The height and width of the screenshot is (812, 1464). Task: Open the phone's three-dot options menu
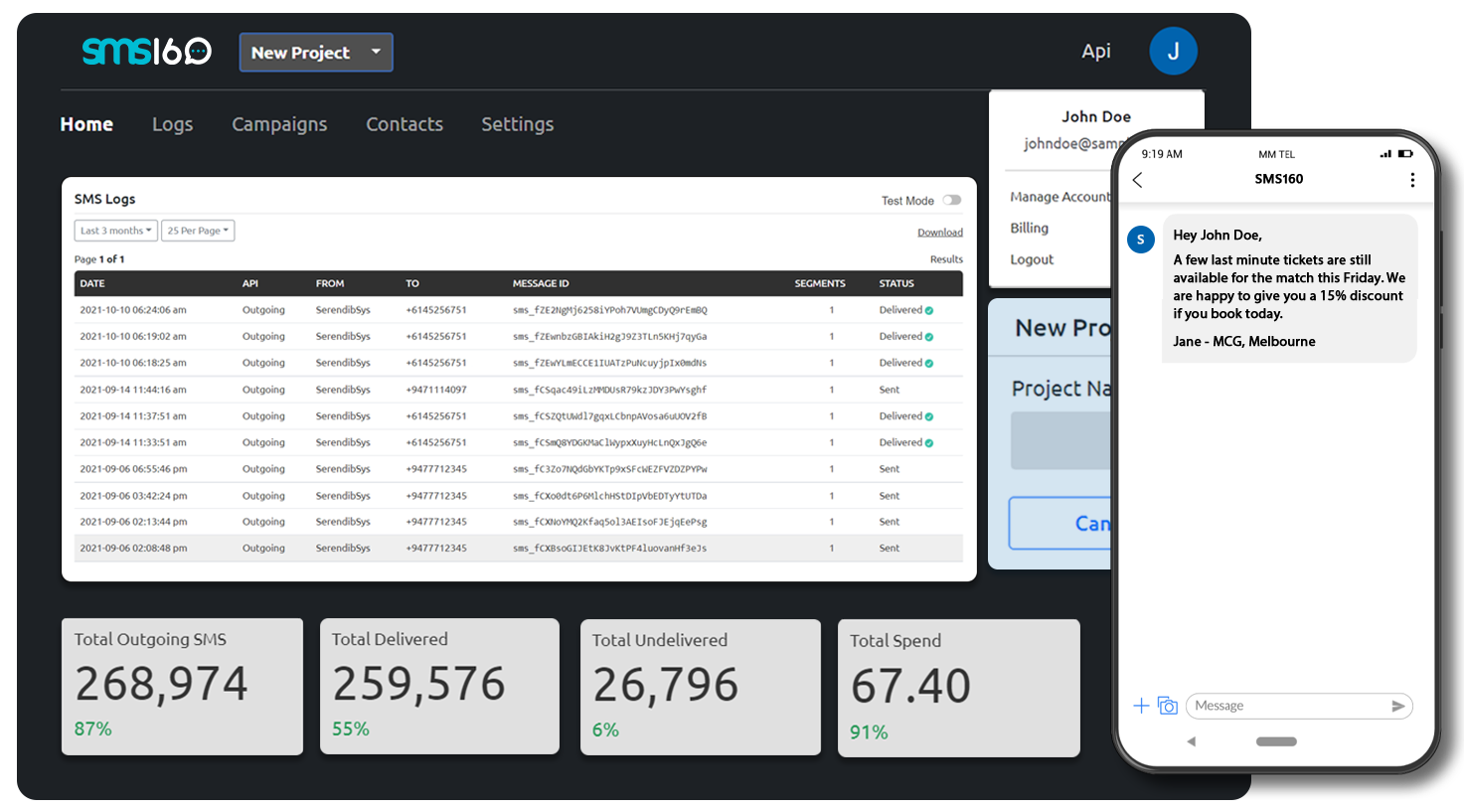(1412, 180)
